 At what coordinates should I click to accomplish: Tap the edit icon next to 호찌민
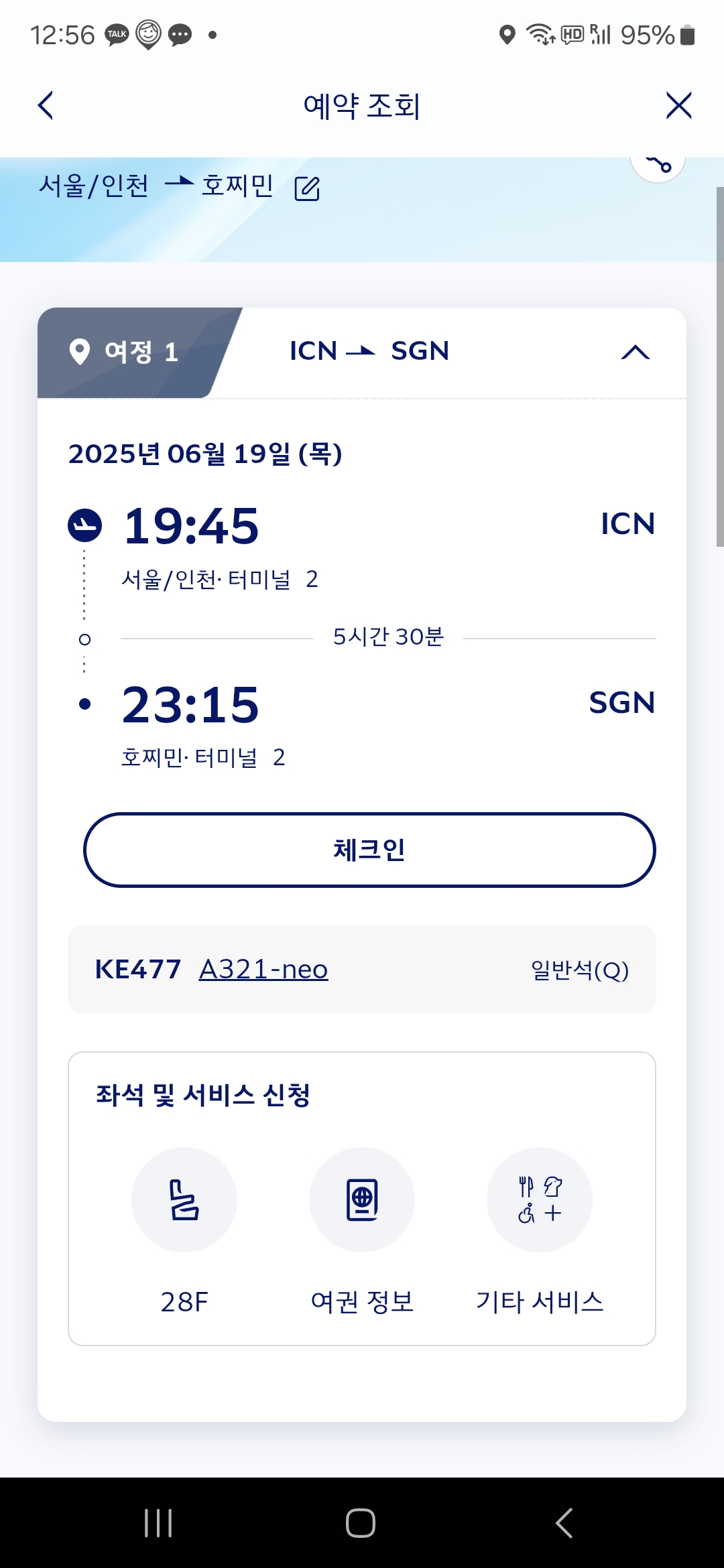[x=307, y=188]
